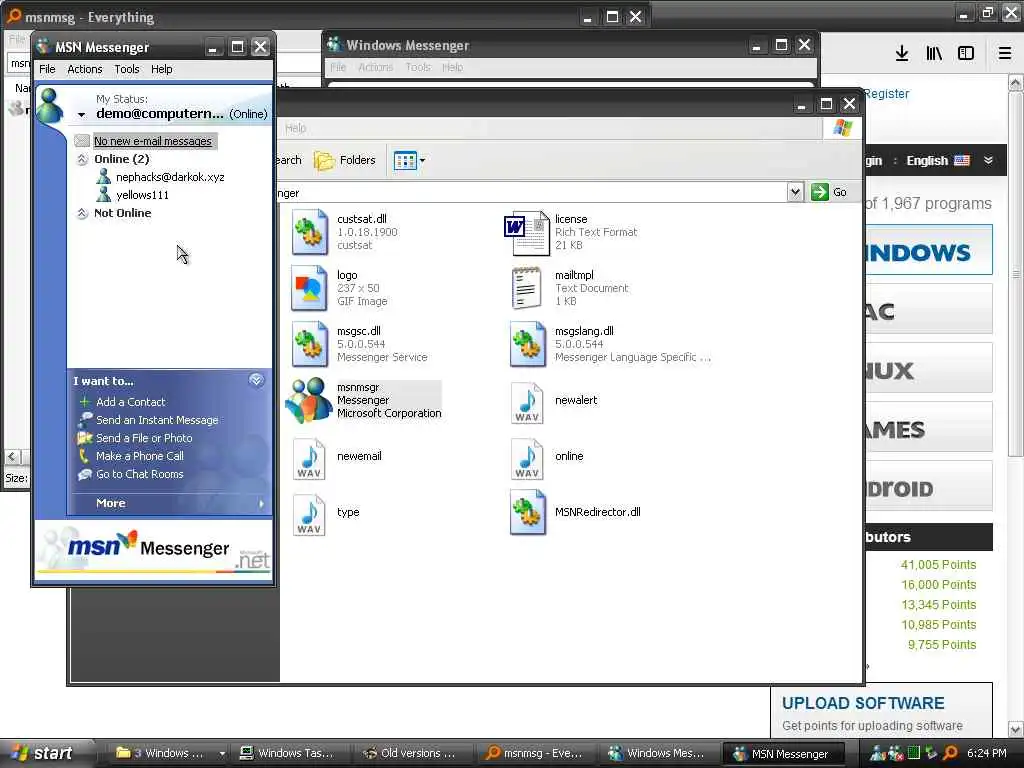Expand the More submenu arrow
Screen dimensions: 1024x768
pos(261,504)
